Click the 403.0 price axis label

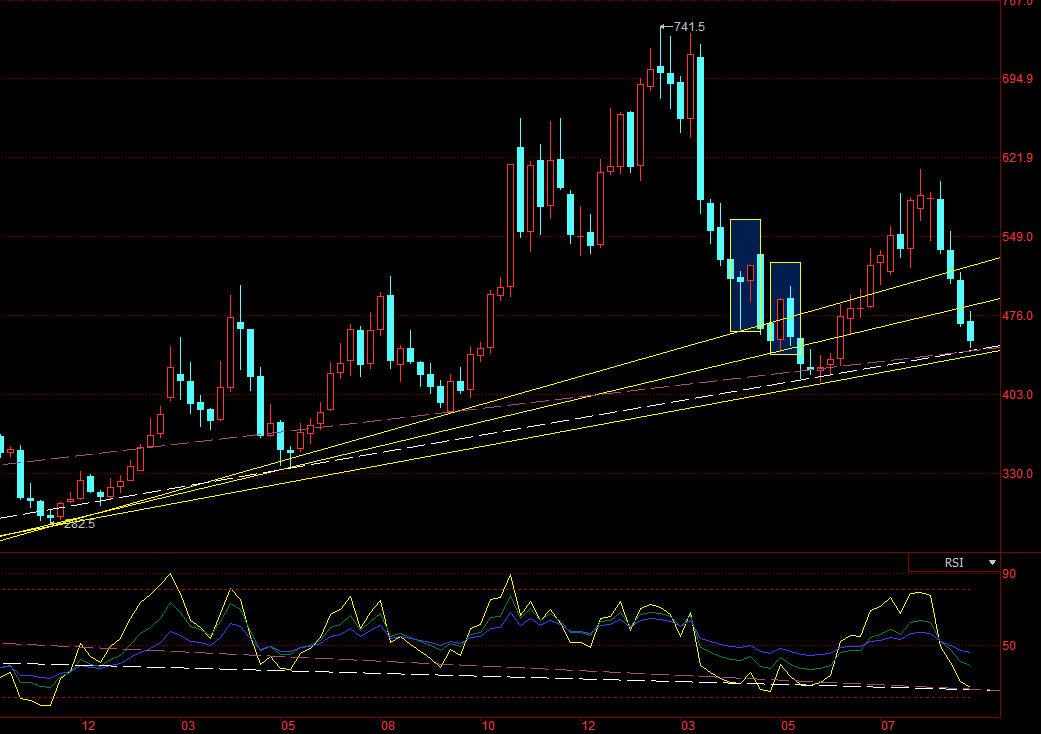tap(1017, 395)
